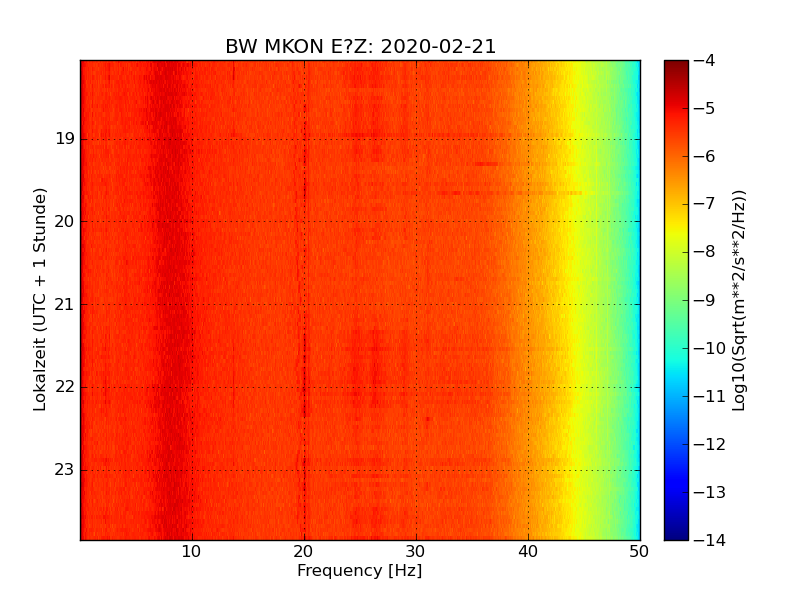Click the dark blue bottom of the colorbar

676,533
